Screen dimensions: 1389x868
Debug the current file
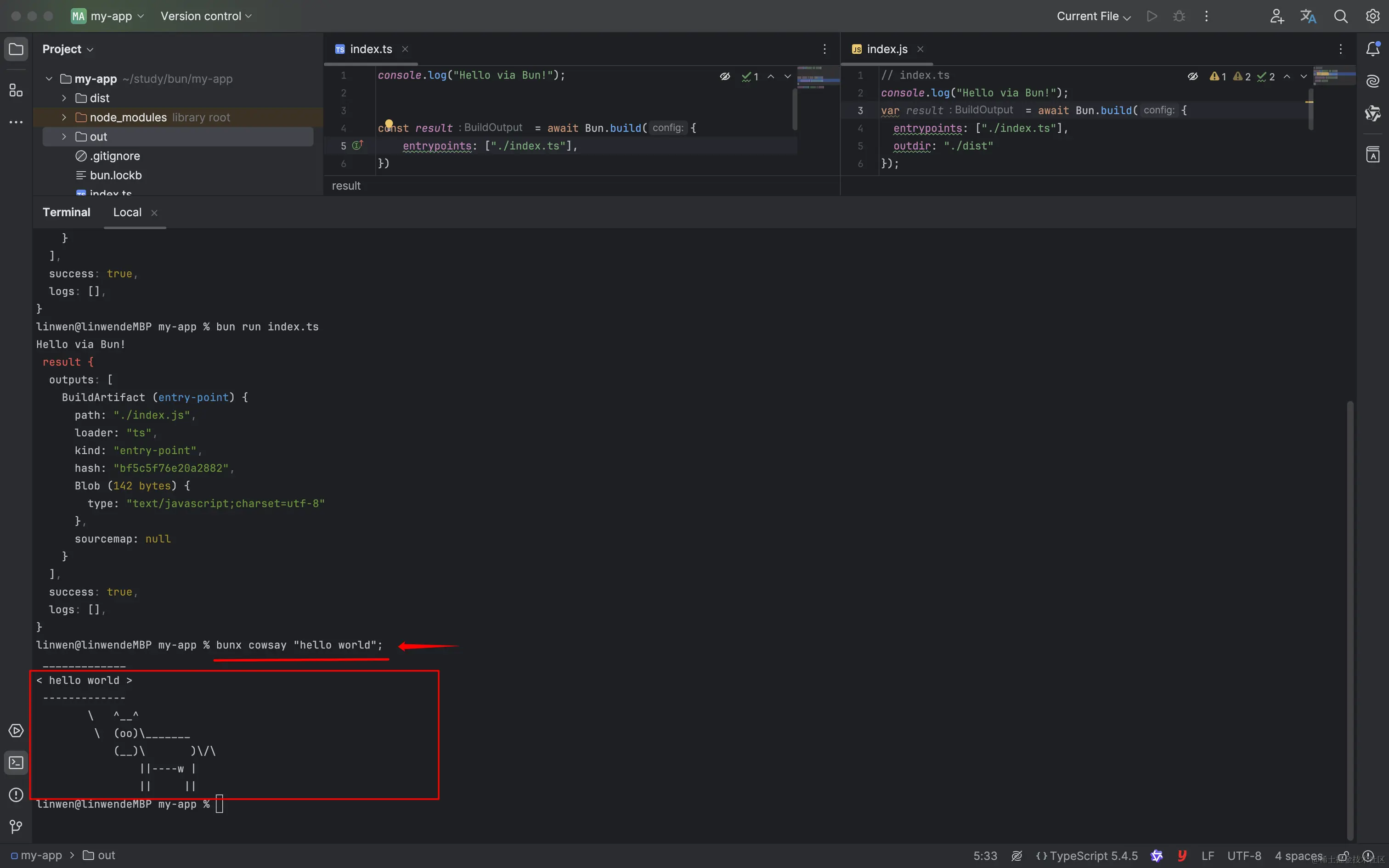click(x=1179, y=16)
